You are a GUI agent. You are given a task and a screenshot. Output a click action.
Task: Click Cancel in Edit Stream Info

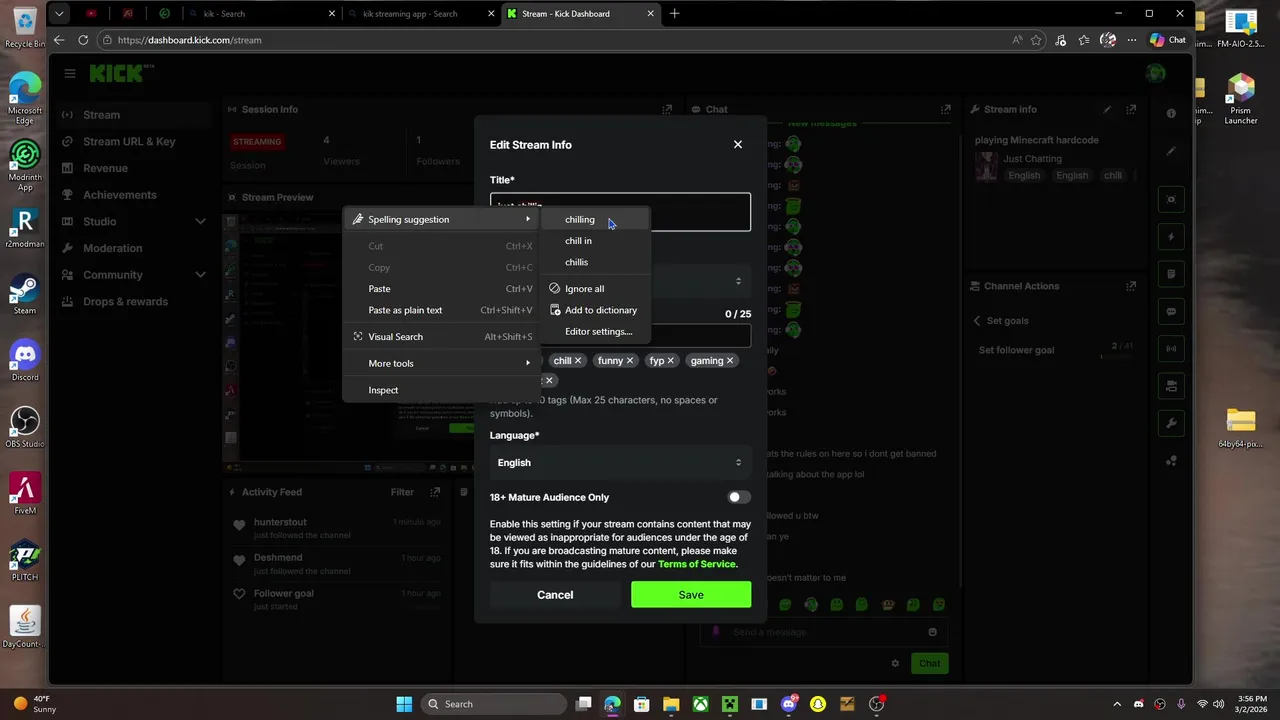pyautogui.click(x=555, y=595)
